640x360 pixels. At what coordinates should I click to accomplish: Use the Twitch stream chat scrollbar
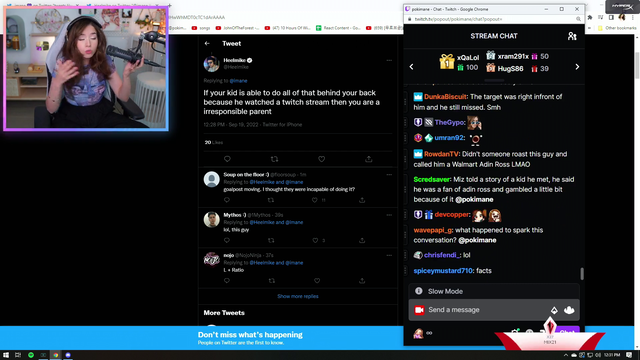pos(582,273)
